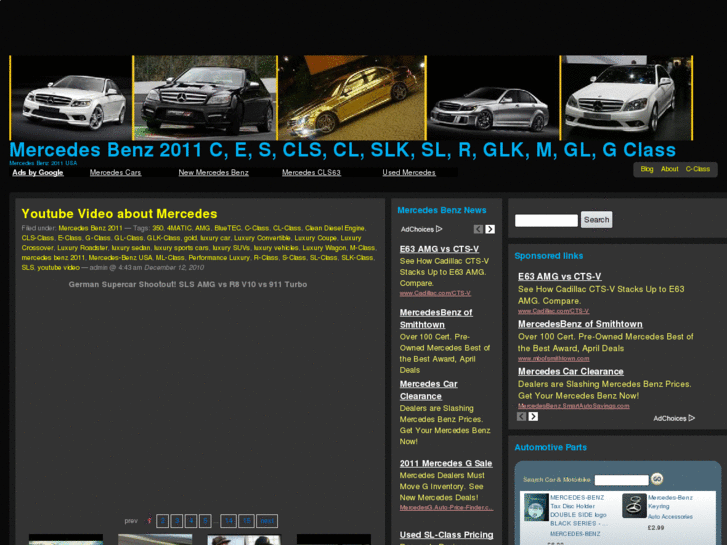Open the Mercedes-Benz Keyring product image
The width and height of the screenshot is (727, 545).
pos(634,506)
